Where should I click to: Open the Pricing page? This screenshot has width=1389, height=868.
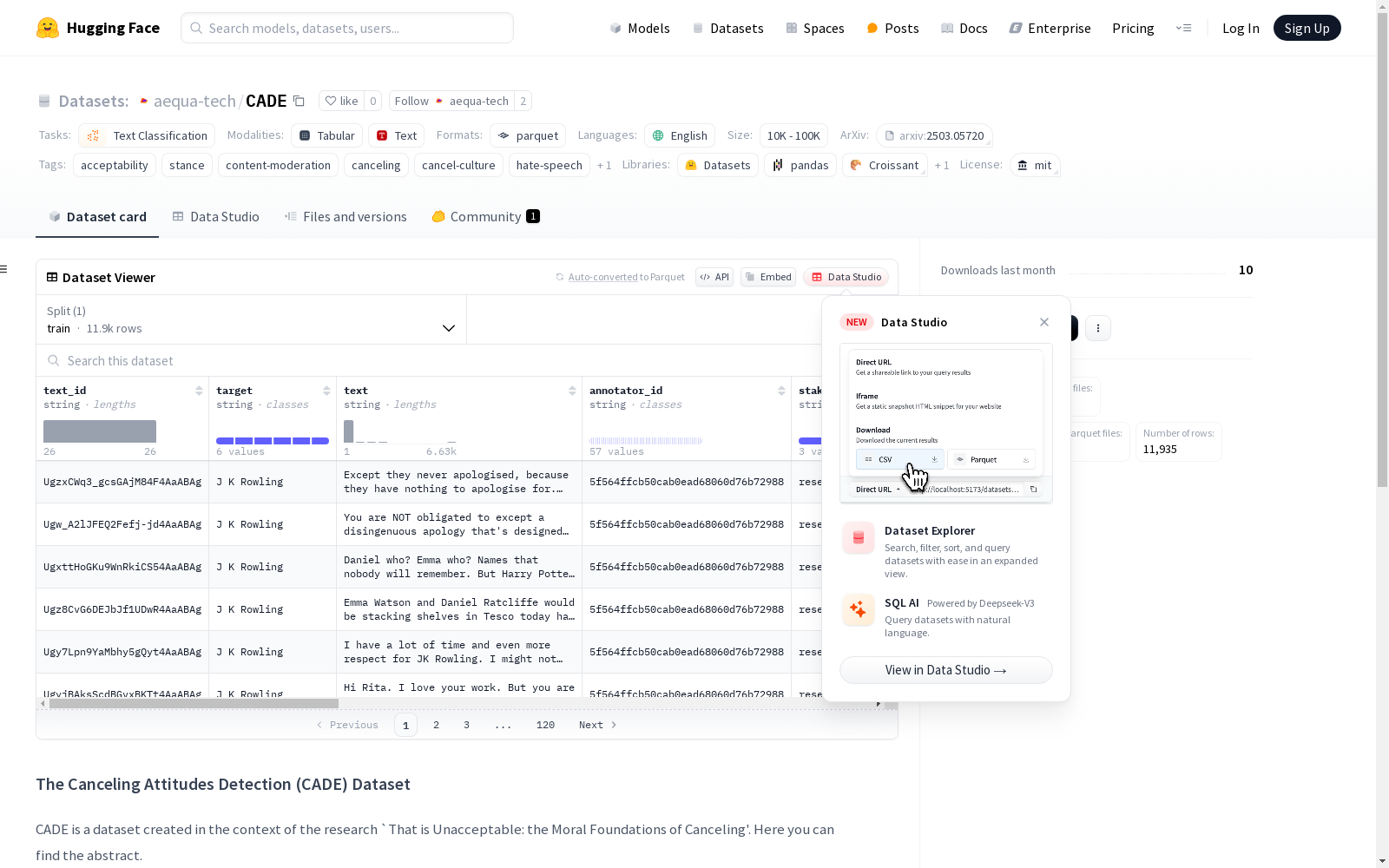click(1133, 28)
